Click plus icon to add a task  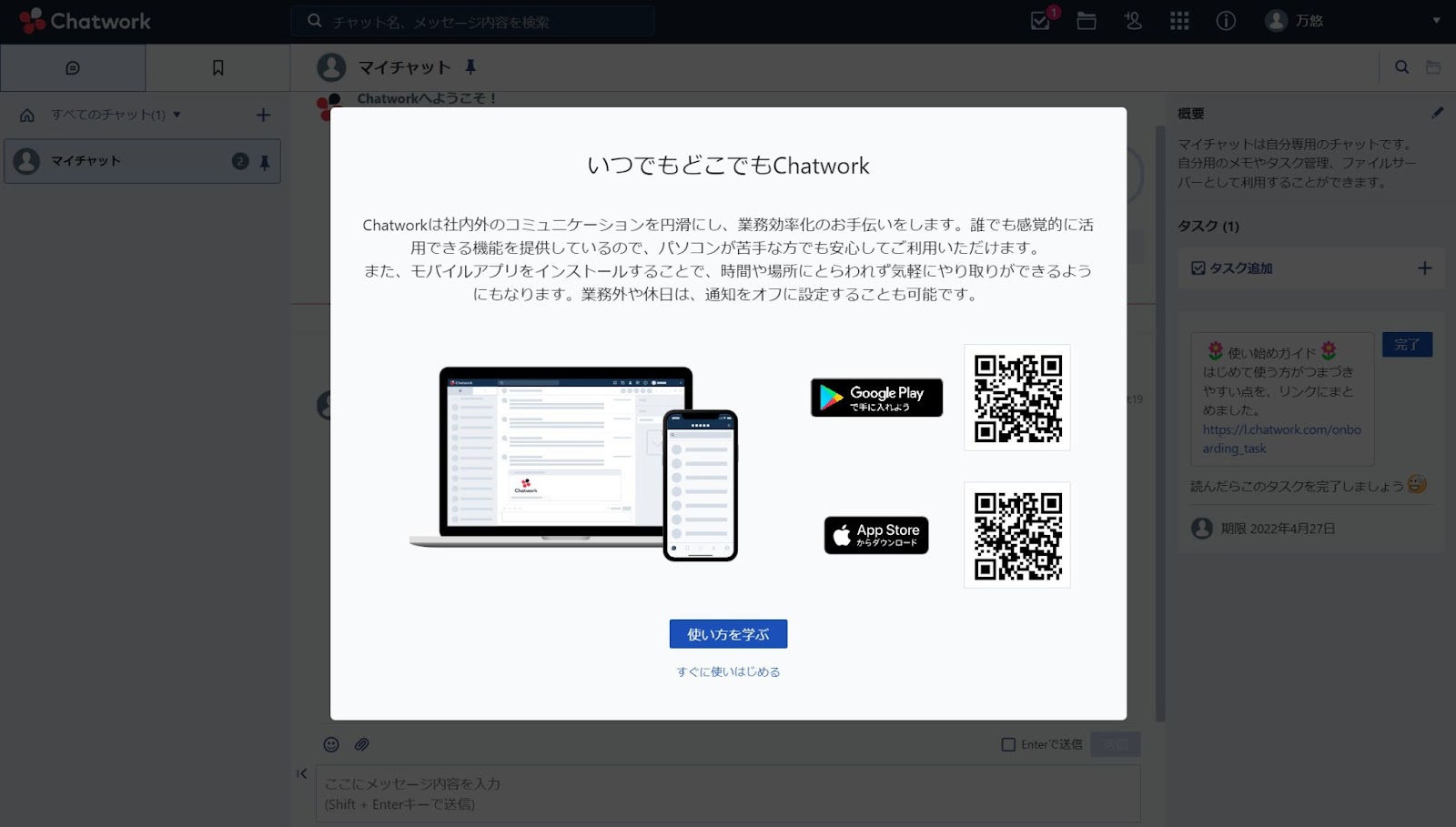coord(1425,268)
